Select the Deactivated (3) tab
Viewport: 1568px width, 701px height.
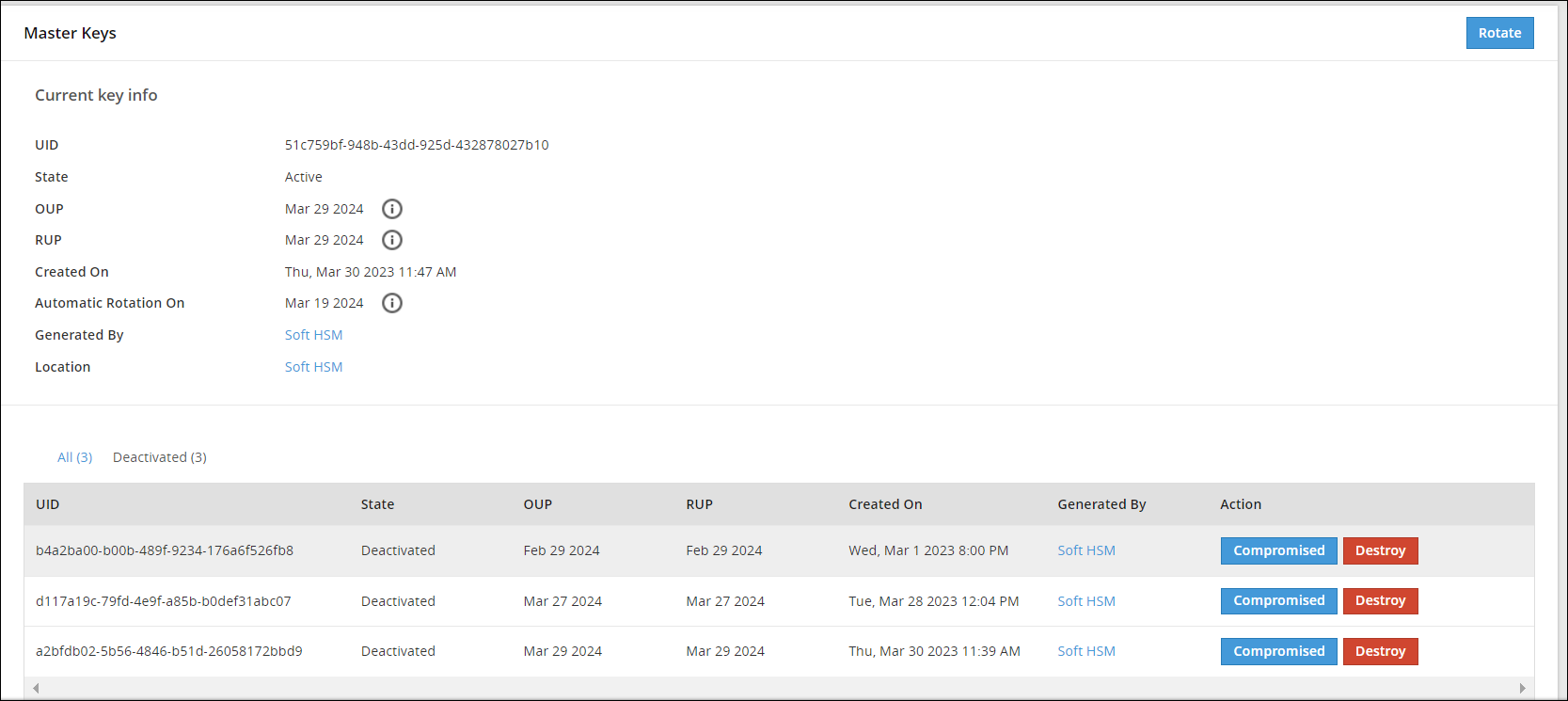[159, 457]
